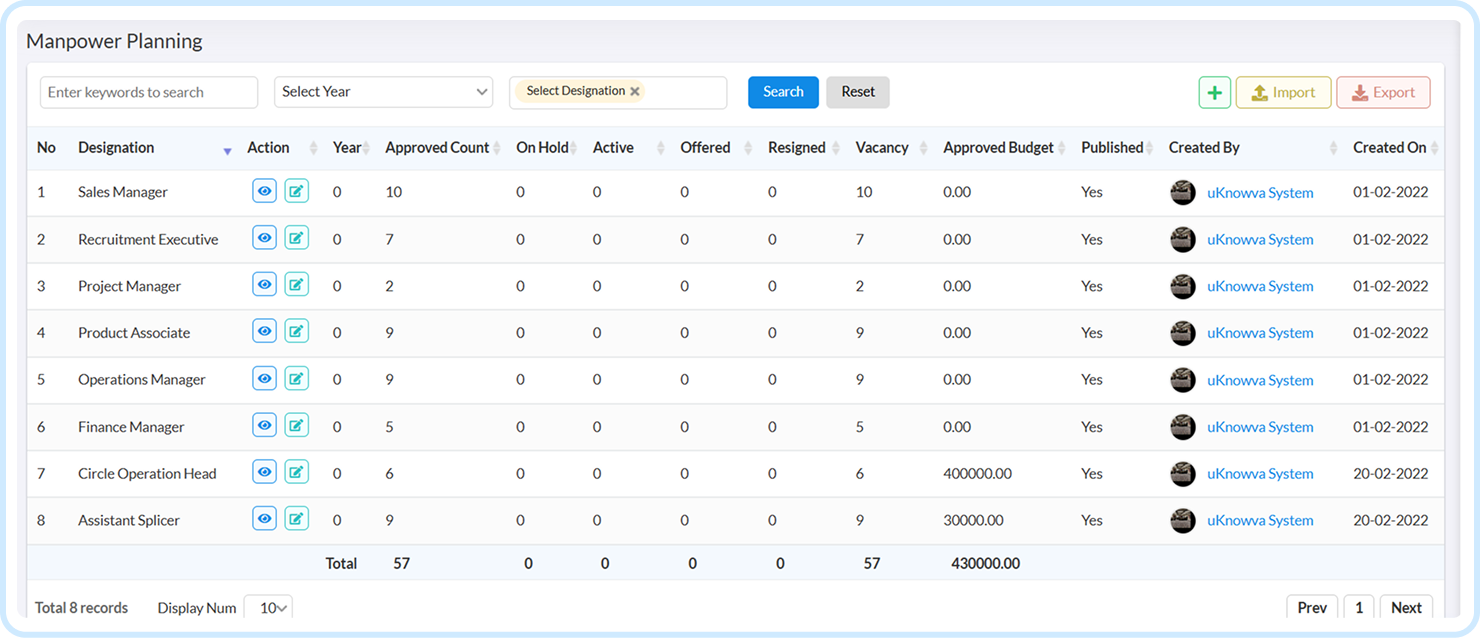View the Recruitment Executive record
The image size is (1480, 638).
pos(264,238)
